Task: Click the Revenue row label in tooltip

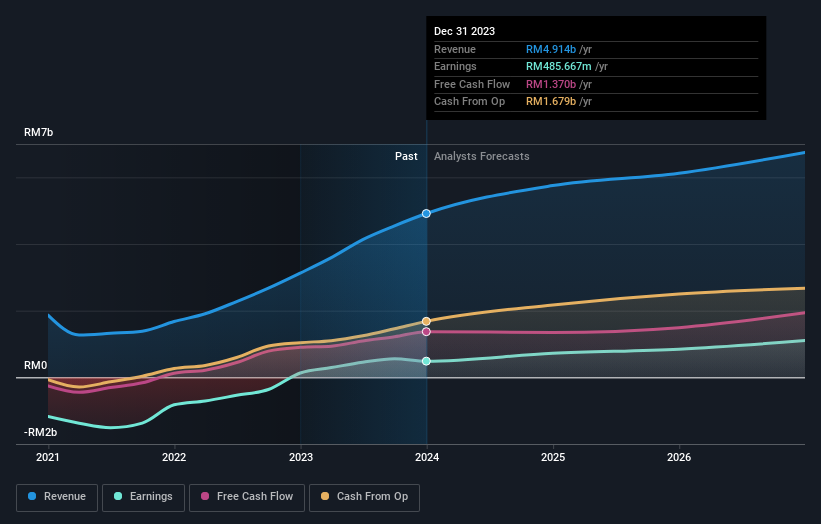Action: 455,49
